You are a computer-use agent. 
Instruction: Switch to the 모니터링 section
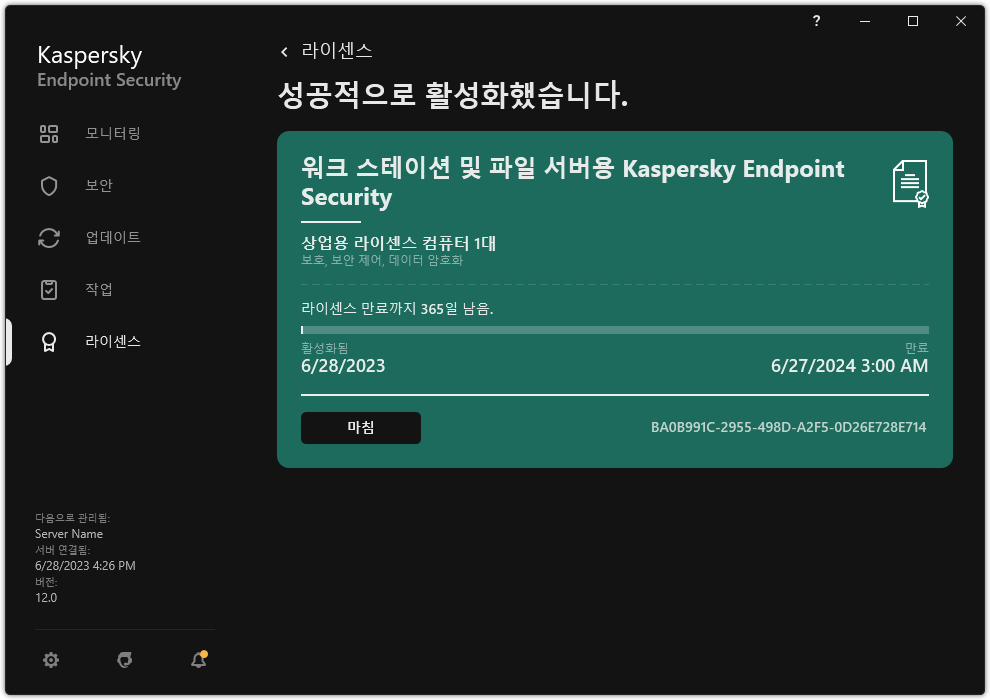(113, 133)
